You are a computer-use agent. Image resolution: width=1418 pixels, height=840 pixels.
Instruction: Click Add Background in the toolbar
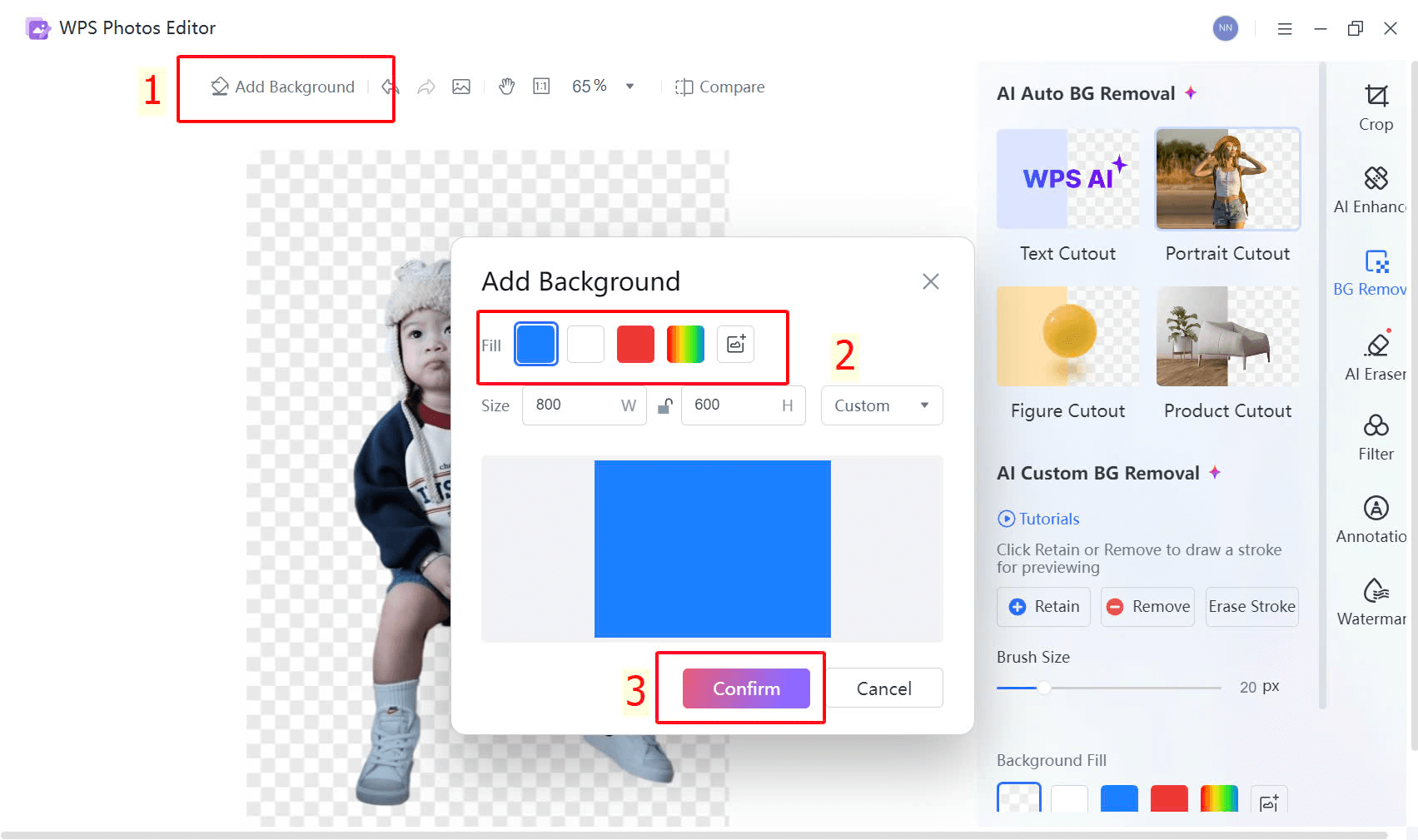click(x=283, y=87)
